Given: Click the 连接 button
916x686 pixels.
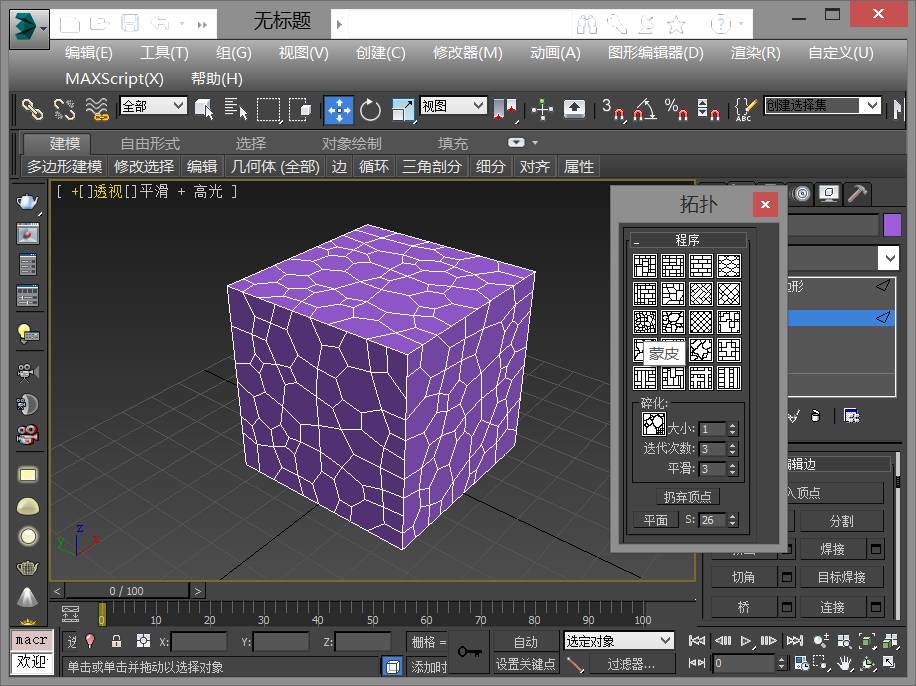Looking at the screenshot, I should tap(832, 607).
